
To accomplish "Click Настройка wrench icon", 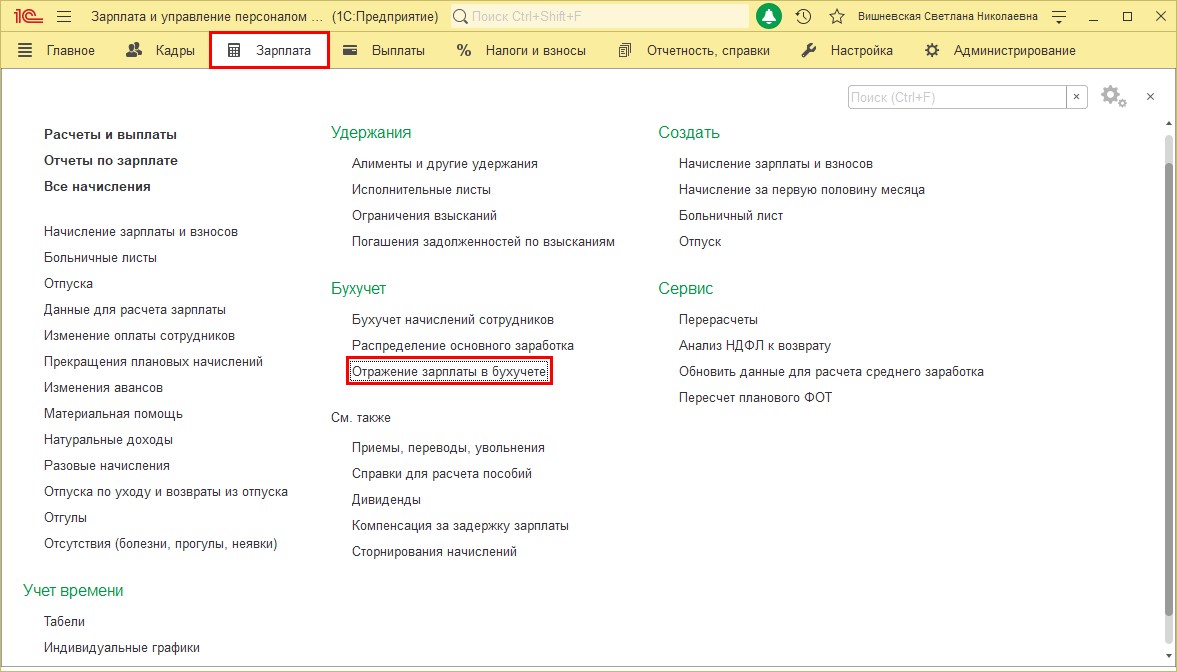I will pyautogui.click(x=808, y=50).
